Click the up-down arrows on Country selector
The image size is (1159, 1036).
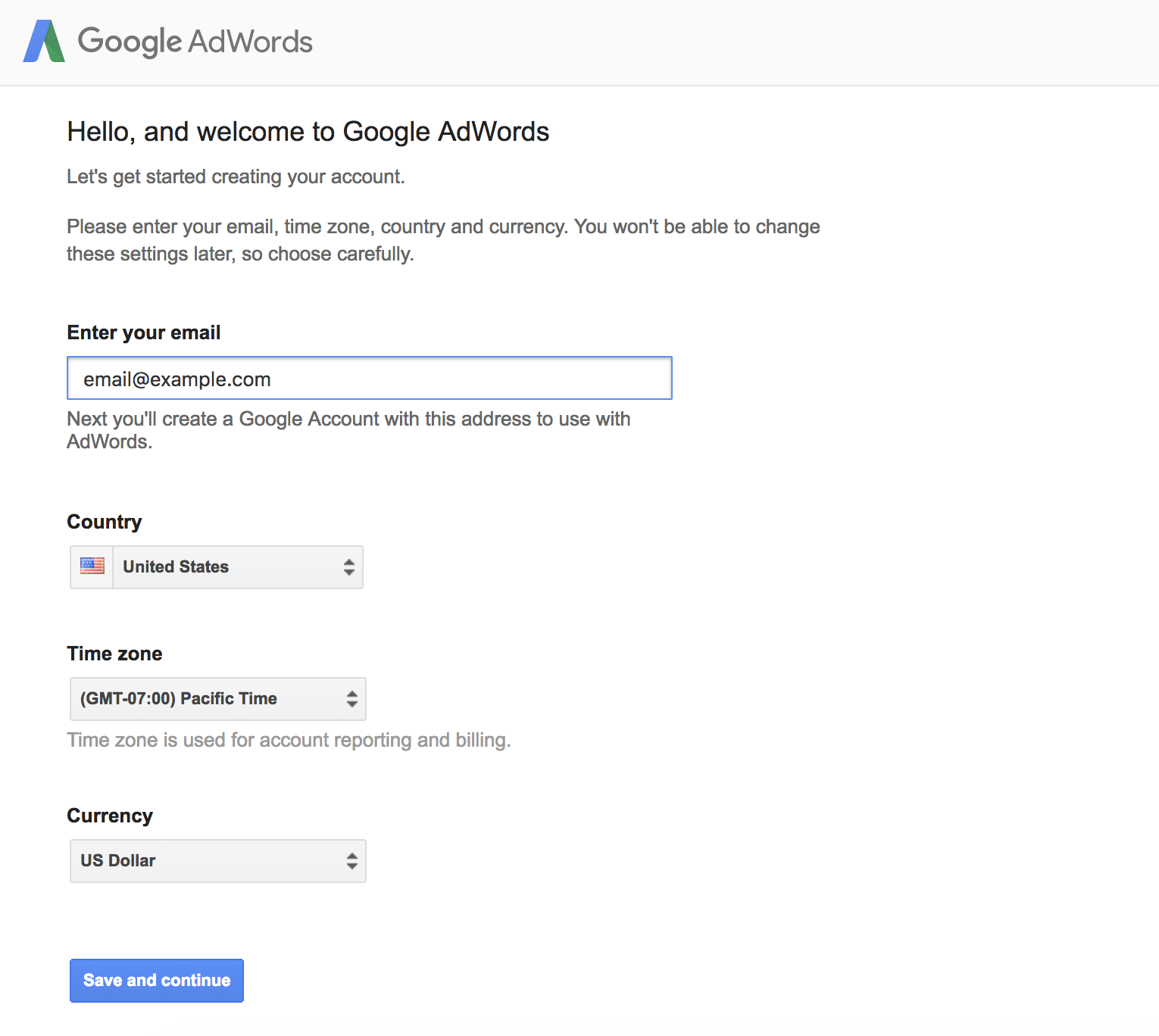click(348, 567)
